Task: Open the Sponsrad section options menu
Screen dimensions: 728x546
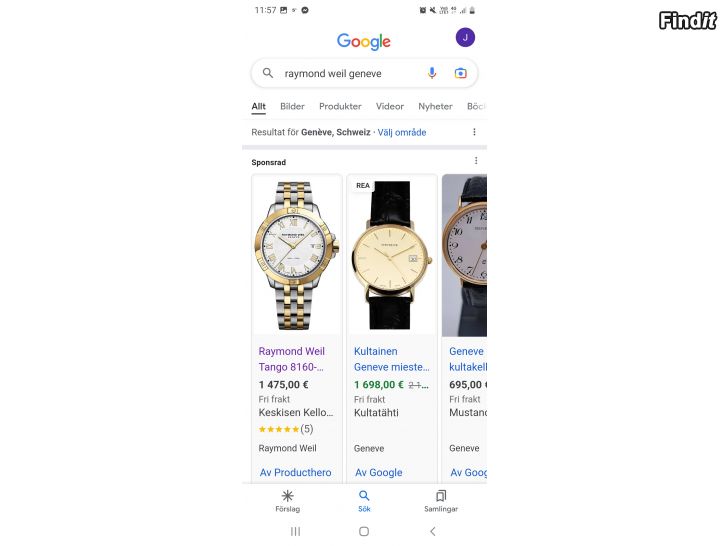Action: [476, 161]
